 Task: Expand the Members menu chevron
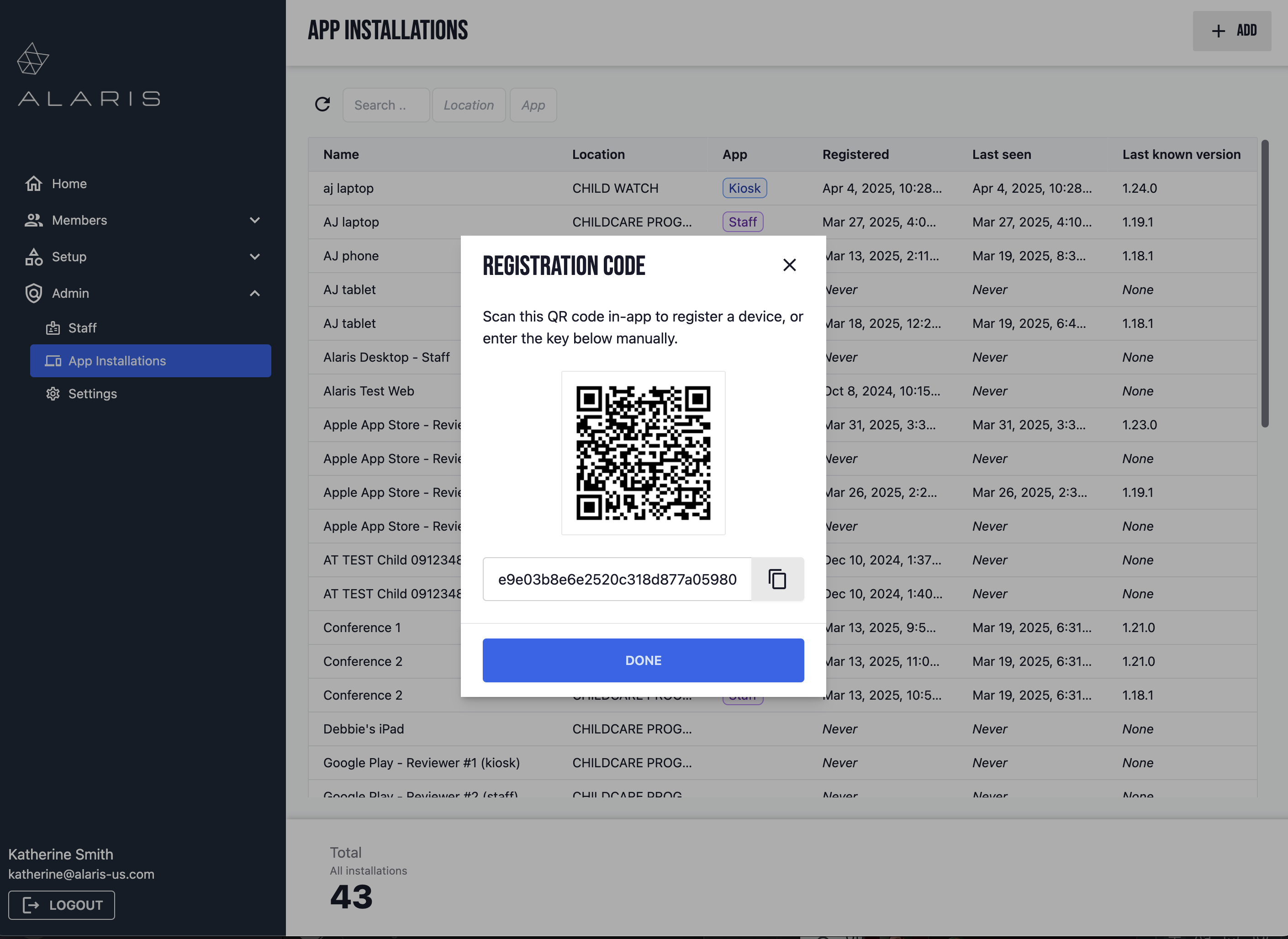coord(255,220)
